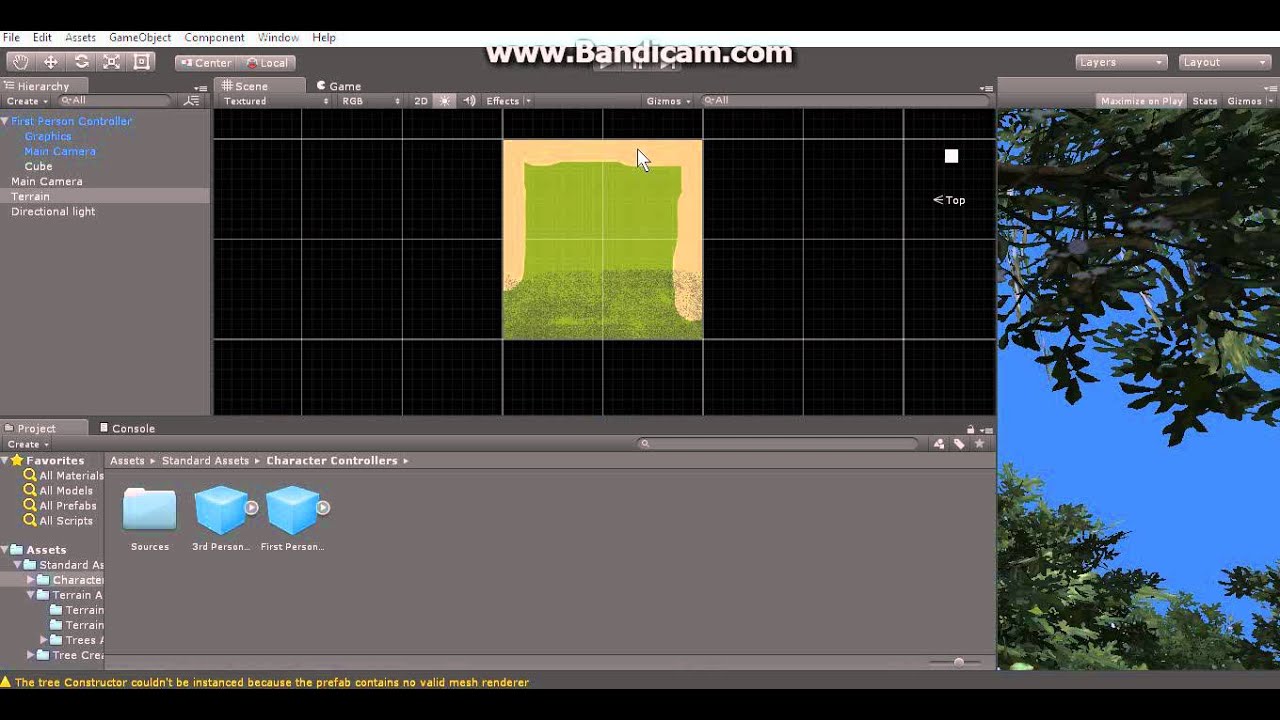1280x720 pixels.
Task: Toggle the Project panel lock icon
Action: 970,429
